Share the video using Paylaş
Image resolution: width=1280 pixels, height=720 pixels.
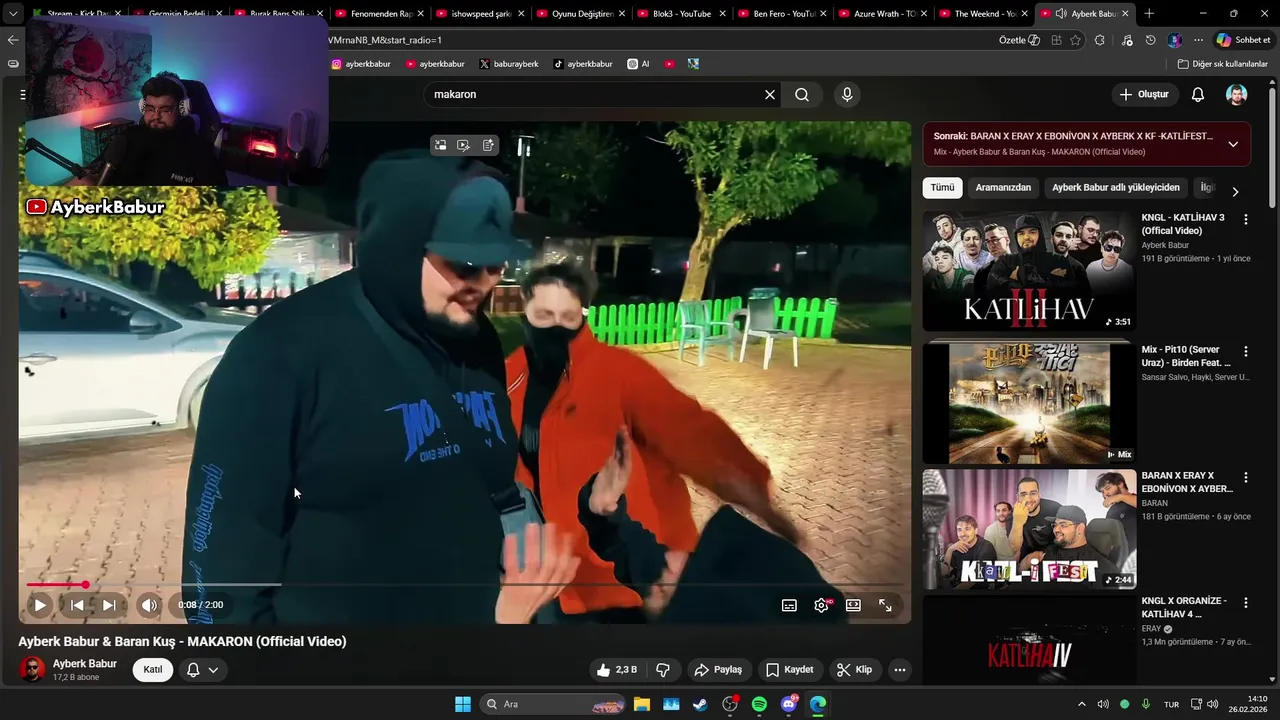click(718, 670)
